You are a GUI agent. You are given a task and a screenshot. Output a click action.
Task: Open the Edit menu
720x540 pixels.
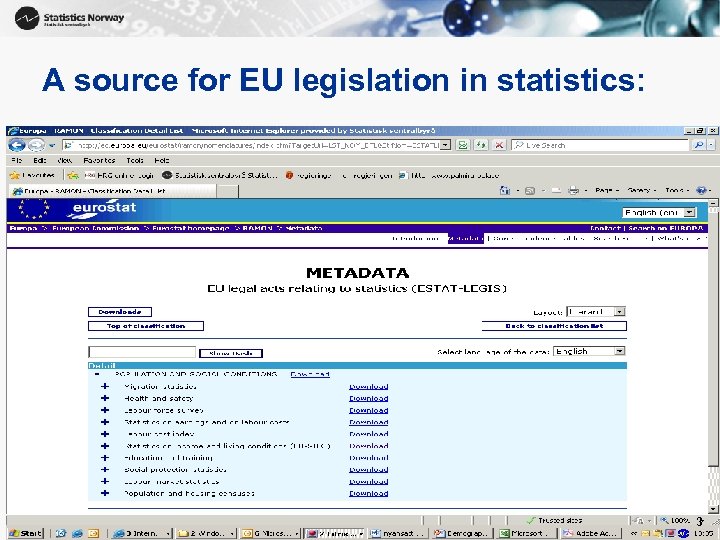(x=39, y=160)
